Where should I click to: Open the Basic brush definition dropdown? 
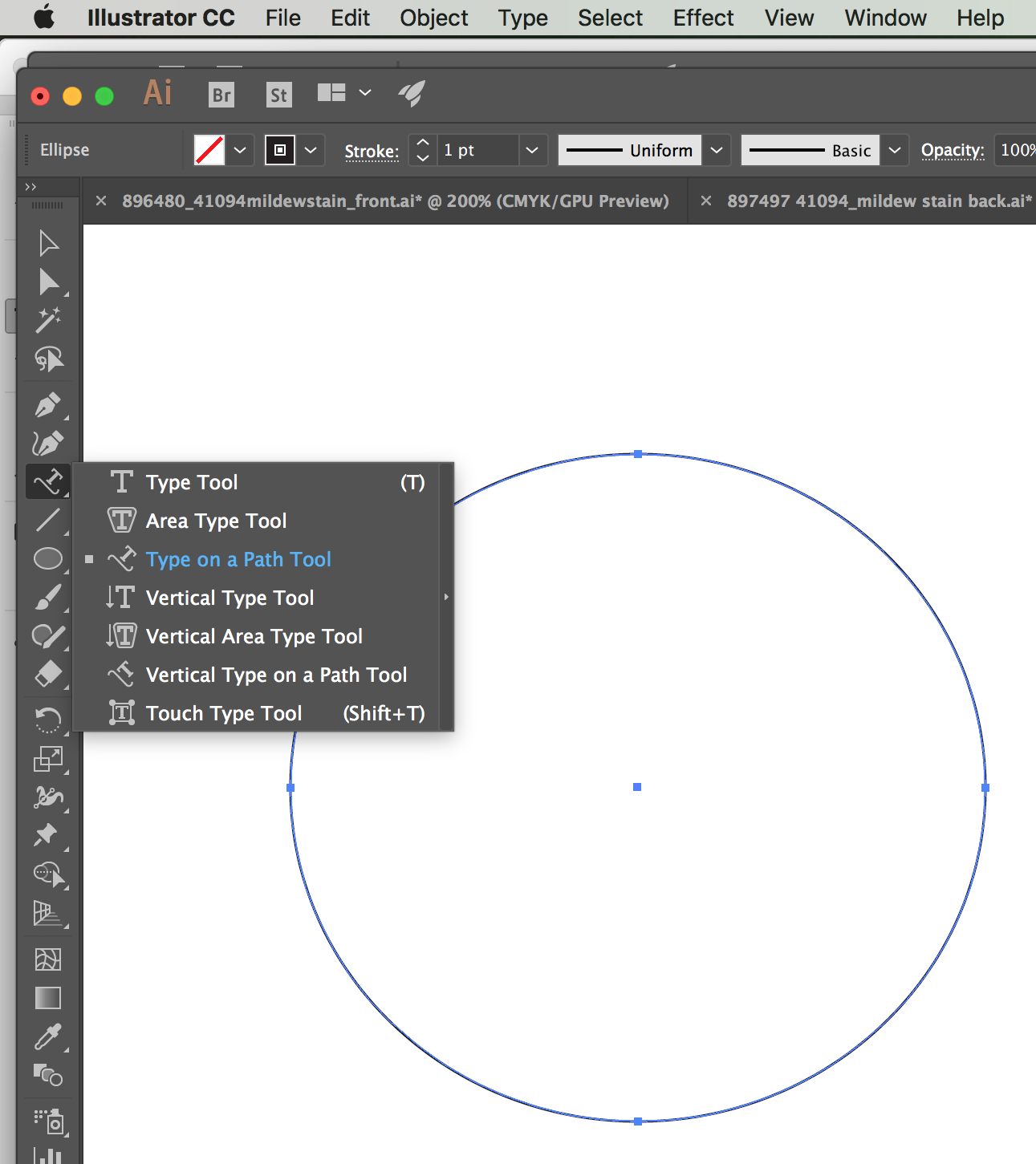point(895,150)
